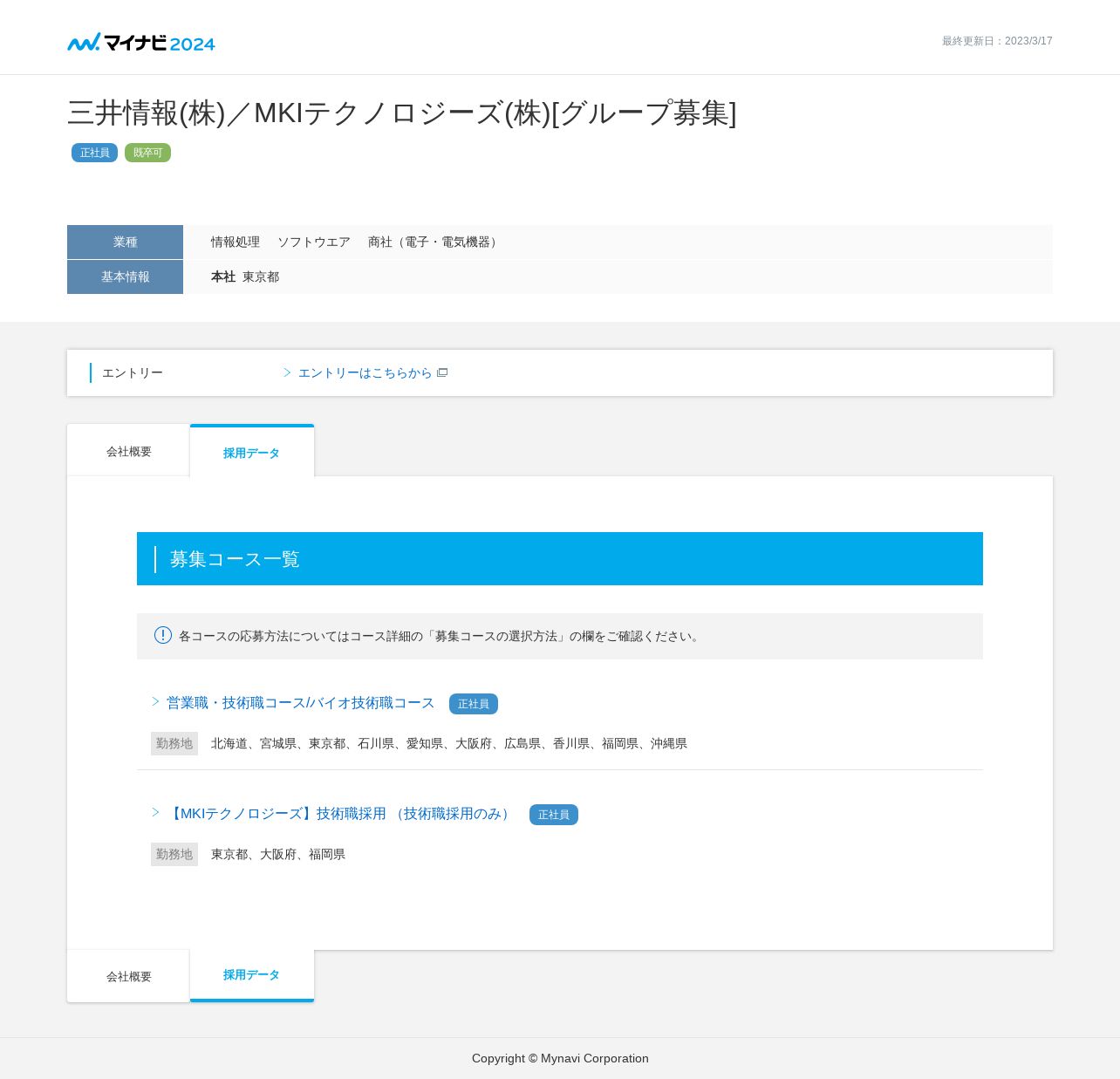
Task: Click 正社員 badge next to MKIテクノロジーズ course
Action: [554, 815]
